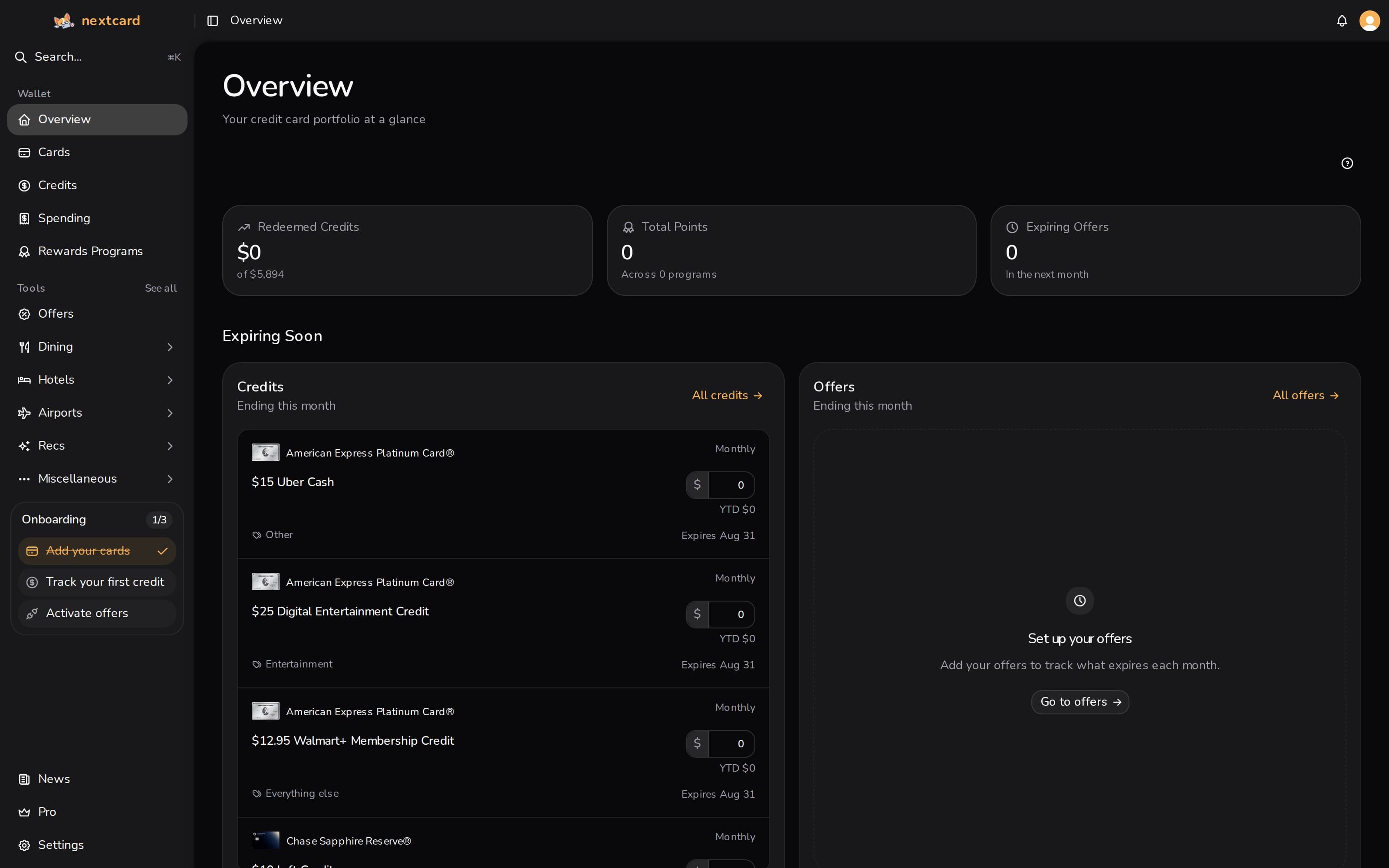Viewport: 1389px width, 868px height.
Task: Click the Redeemed Credits trend icon
Action: [x=244, y=227]
